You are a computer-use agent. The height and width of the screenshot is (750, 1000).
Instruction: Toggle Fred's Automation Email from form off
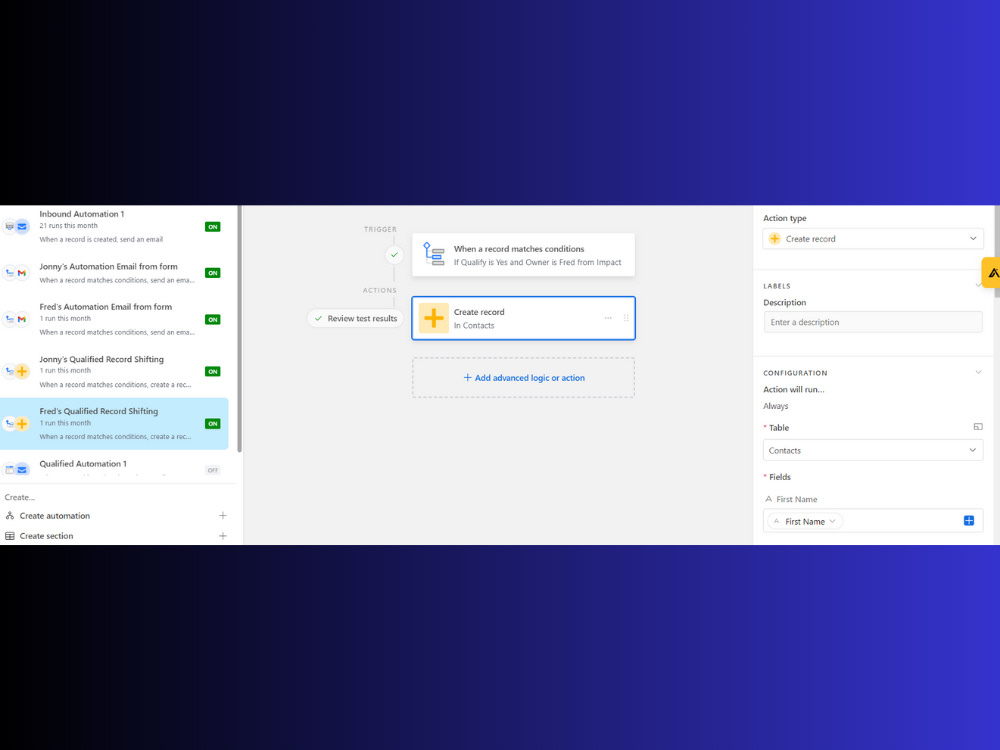click(x=212, y=319)
